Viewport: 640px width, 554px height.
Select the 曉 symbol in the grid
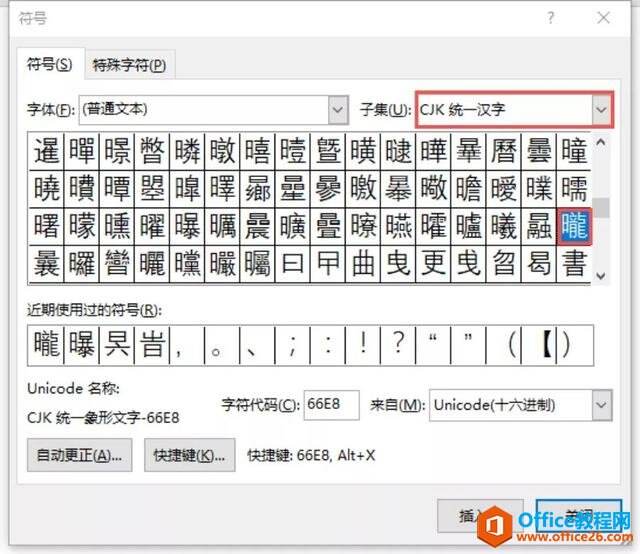pyautogui.click(x=47, y=189)
